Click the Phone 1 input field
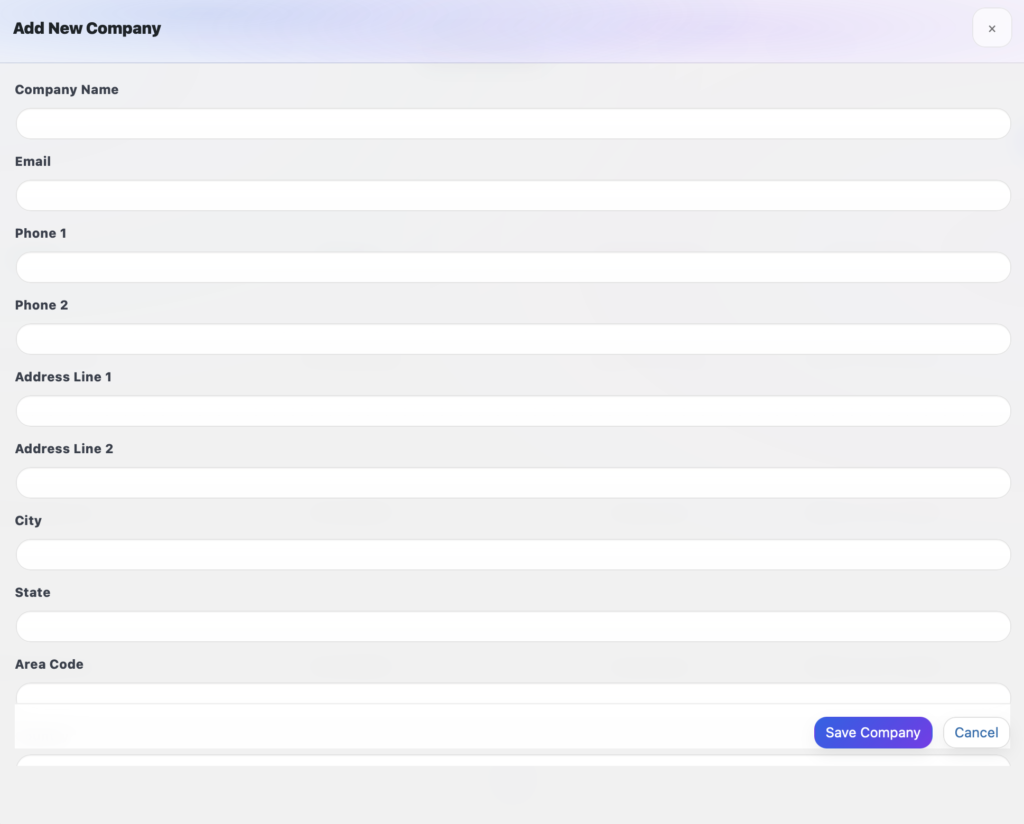 (512, 267)
